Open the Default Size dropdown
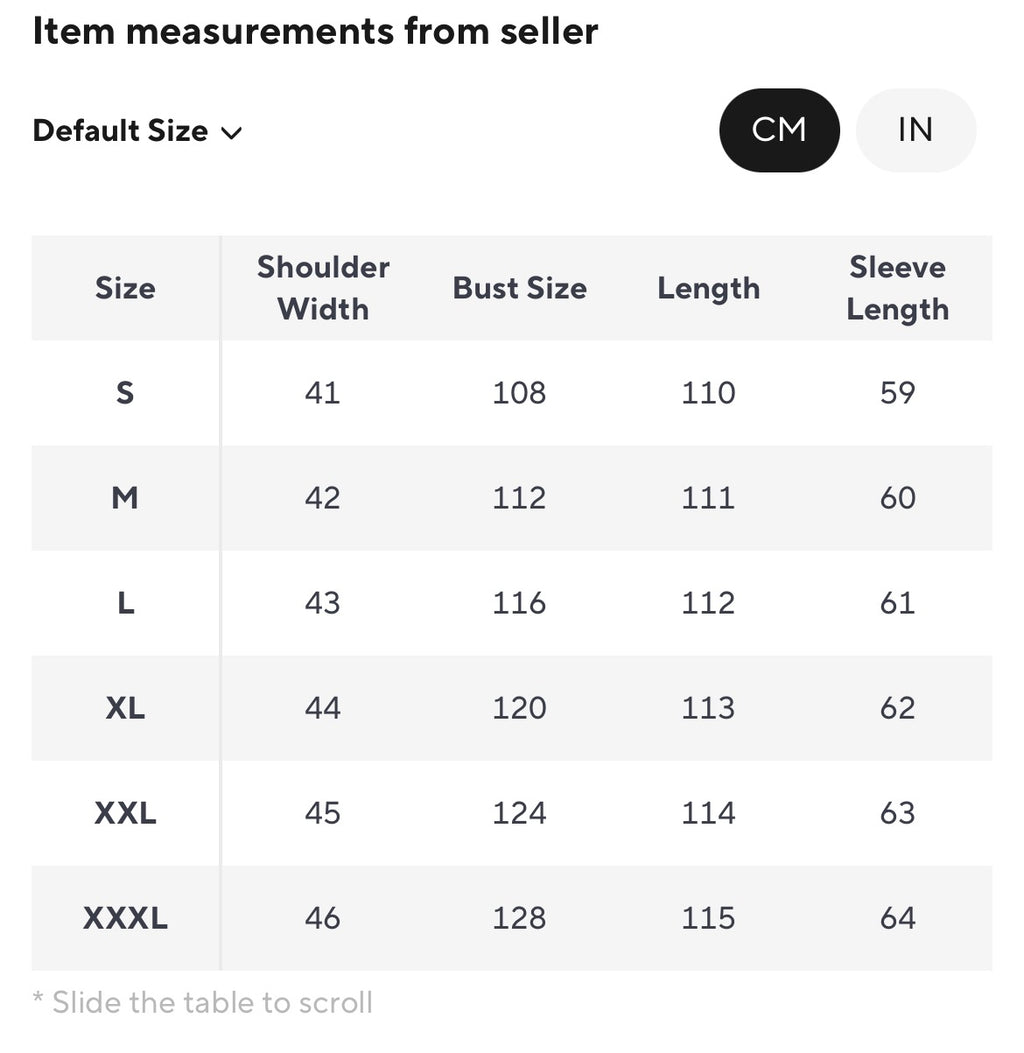The image size is (1024, 1053). pos(137,131)
